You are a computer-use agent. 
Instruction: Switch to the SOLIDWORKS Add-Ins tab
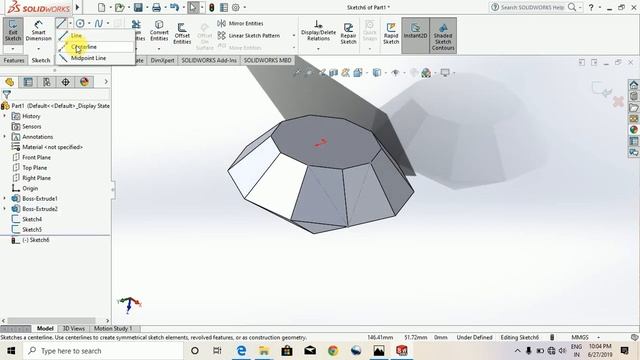tap(209, 60)
